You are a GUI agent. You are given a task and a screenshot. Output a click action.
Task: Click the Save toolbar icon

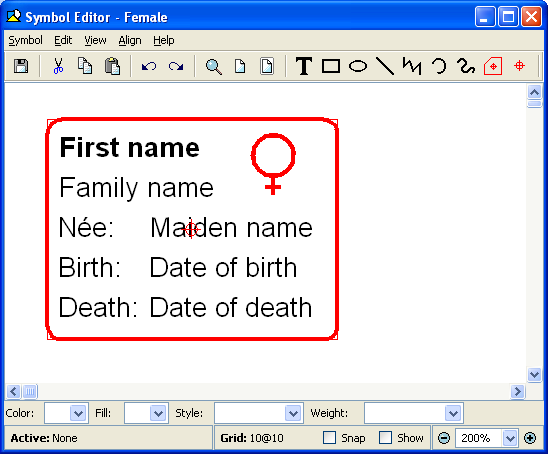[x=21, y=66]
